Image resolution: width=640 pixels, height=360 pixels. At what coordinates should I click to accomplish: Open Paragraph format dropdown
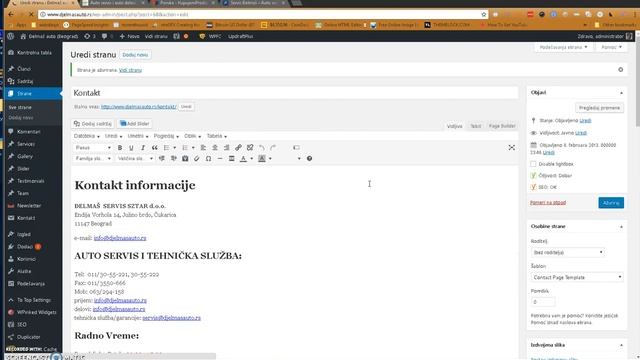point(93,148)
